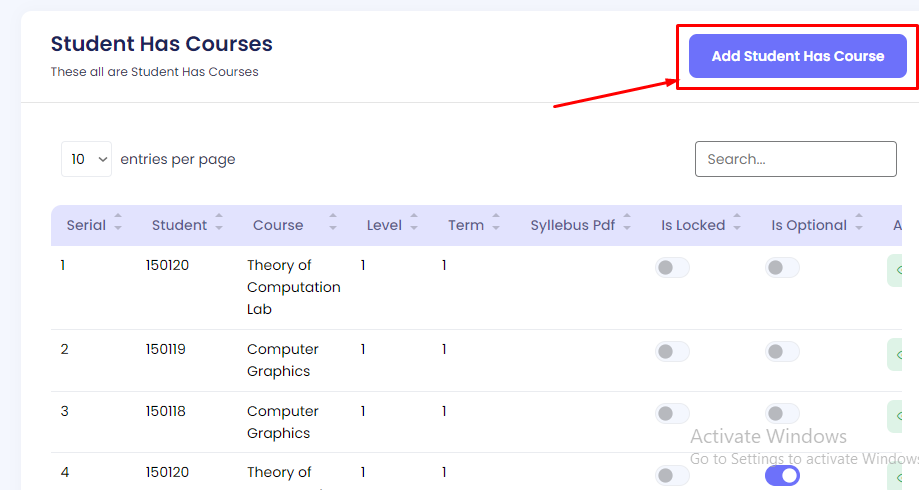Click the sort arrows beside Syllebus Pdf header
919x490 pixels.
(x=627, y=224)
